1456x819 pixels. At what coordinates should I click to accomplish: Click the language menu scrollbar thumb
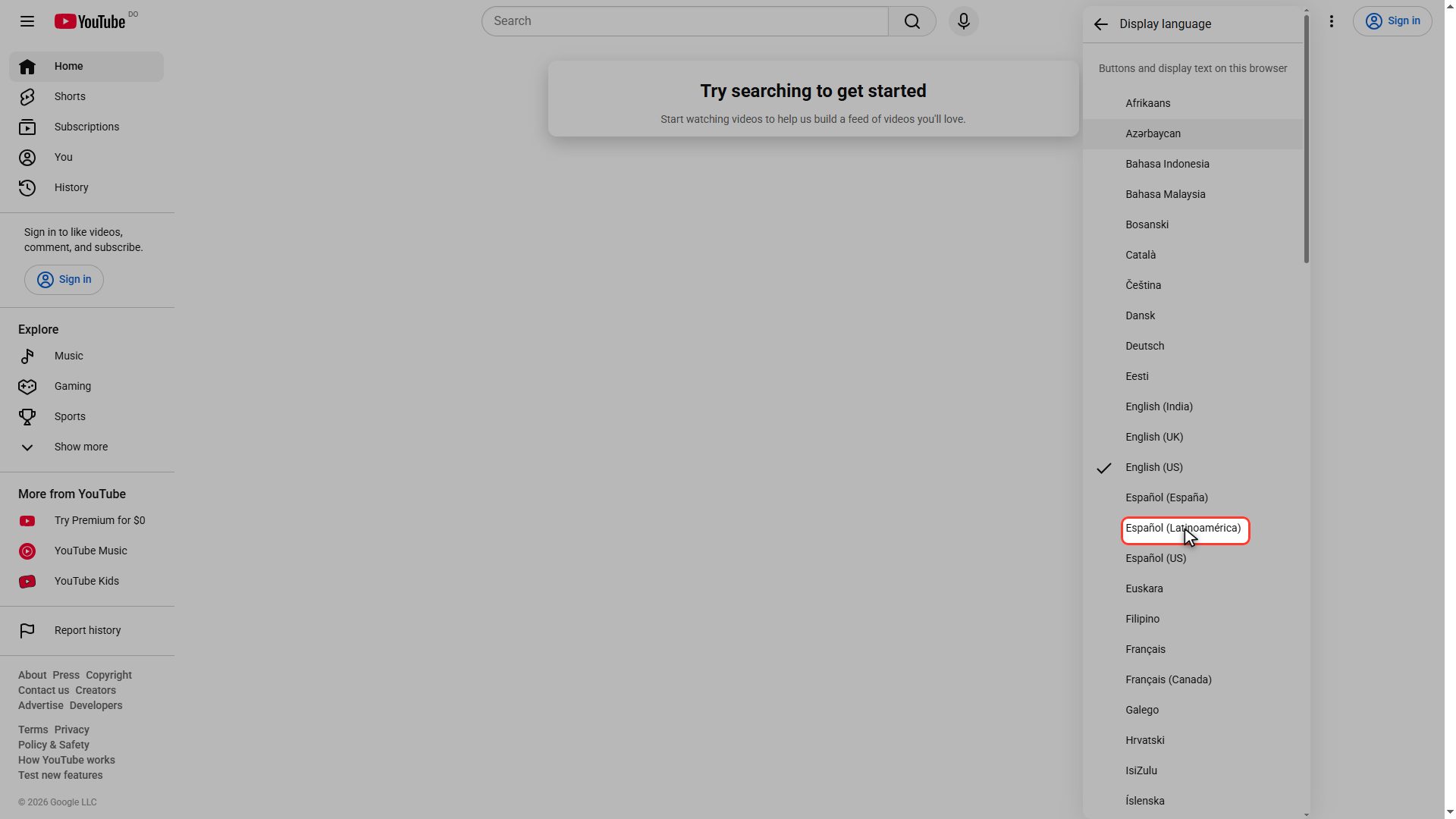coord(1307,140)
